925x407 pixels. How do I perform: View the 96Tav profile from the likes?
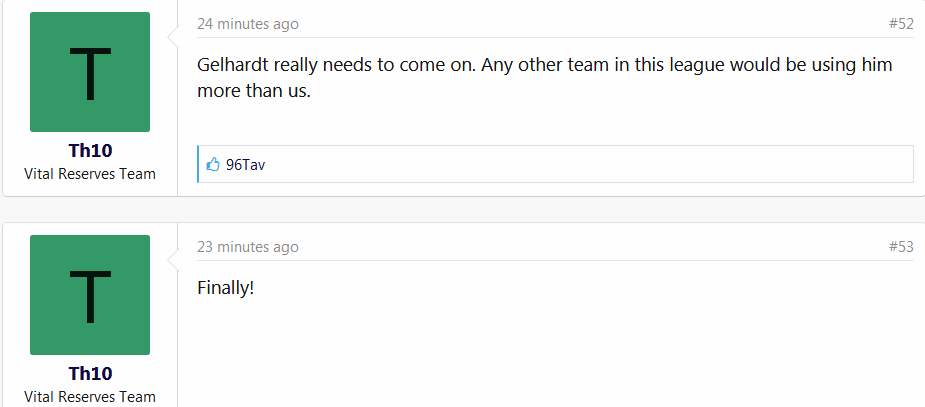[x=245, y=165]
